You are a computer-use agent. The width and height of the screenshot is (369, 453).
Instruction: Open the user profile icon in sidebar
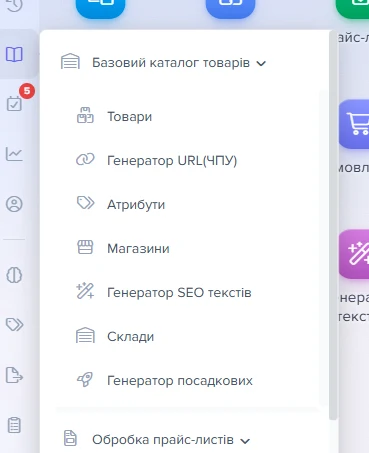14,204
